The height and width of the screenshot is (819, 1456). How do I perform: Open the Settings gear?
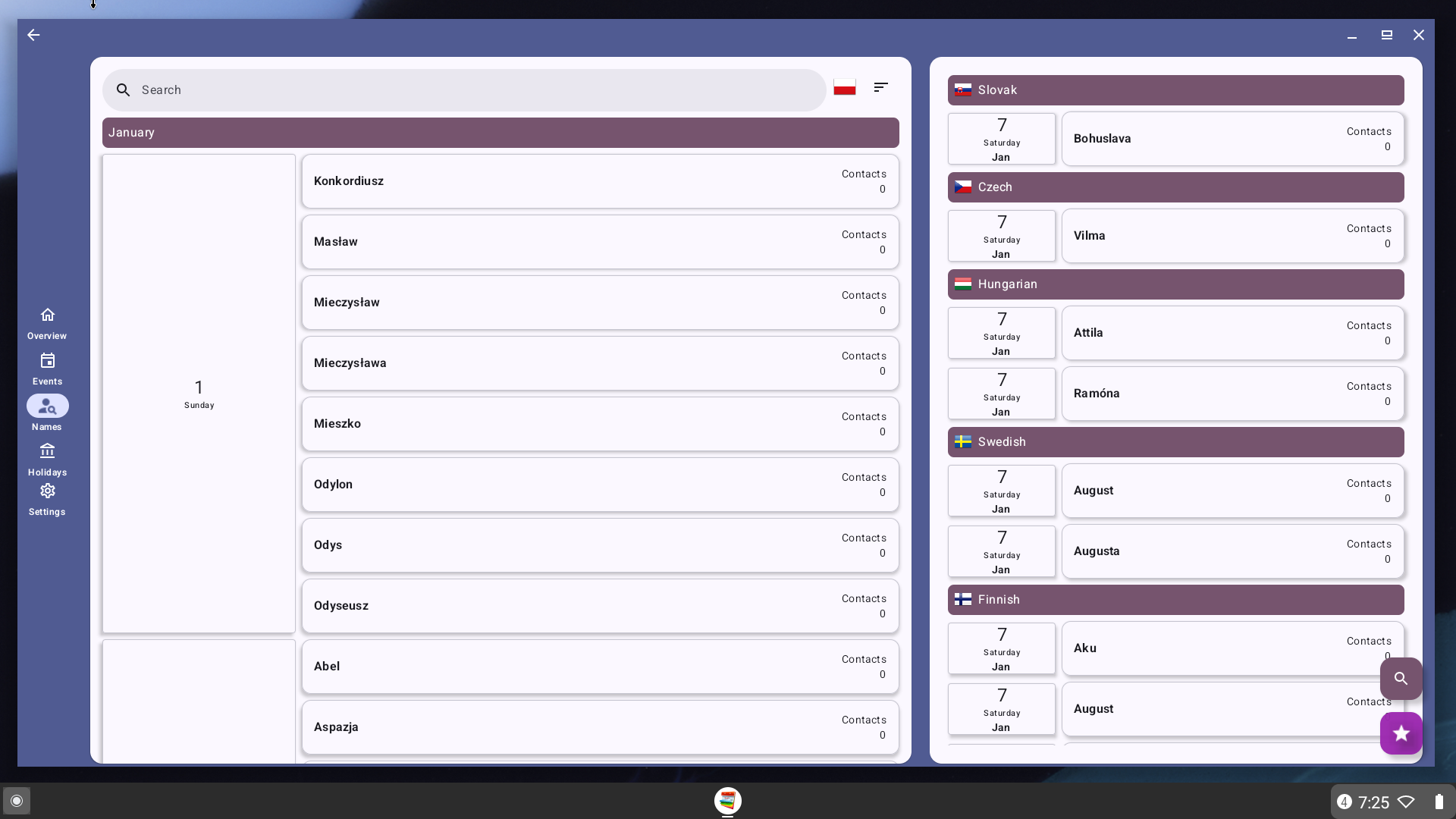[x=47, y=499]
